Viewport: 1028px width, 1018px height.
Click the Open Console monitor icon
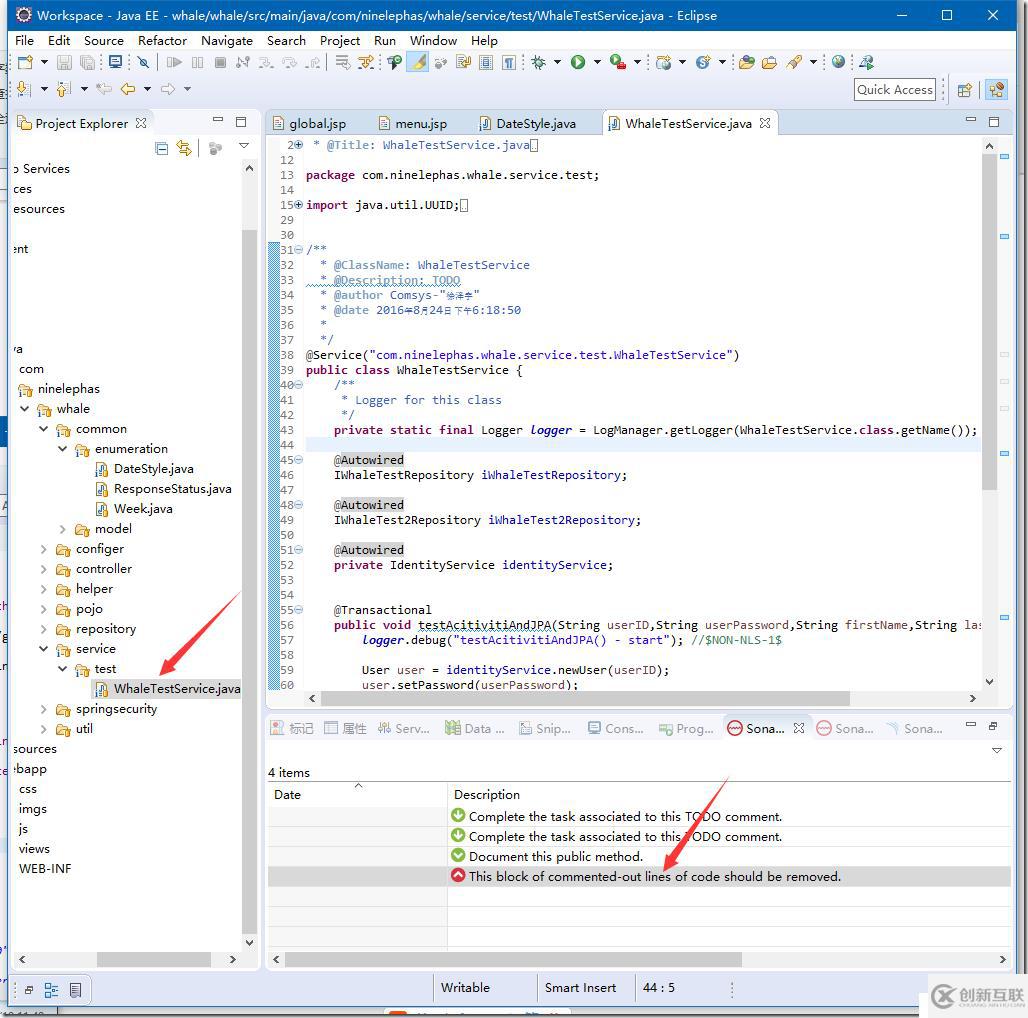point(115,62)
